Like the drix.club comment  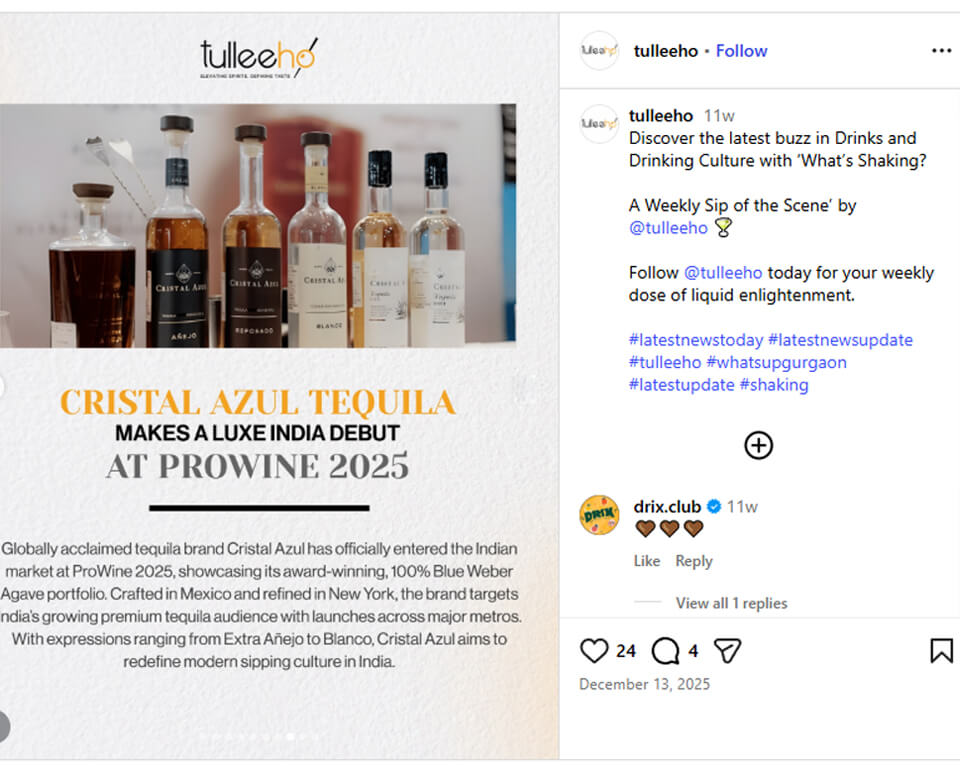tap(647, 561)
